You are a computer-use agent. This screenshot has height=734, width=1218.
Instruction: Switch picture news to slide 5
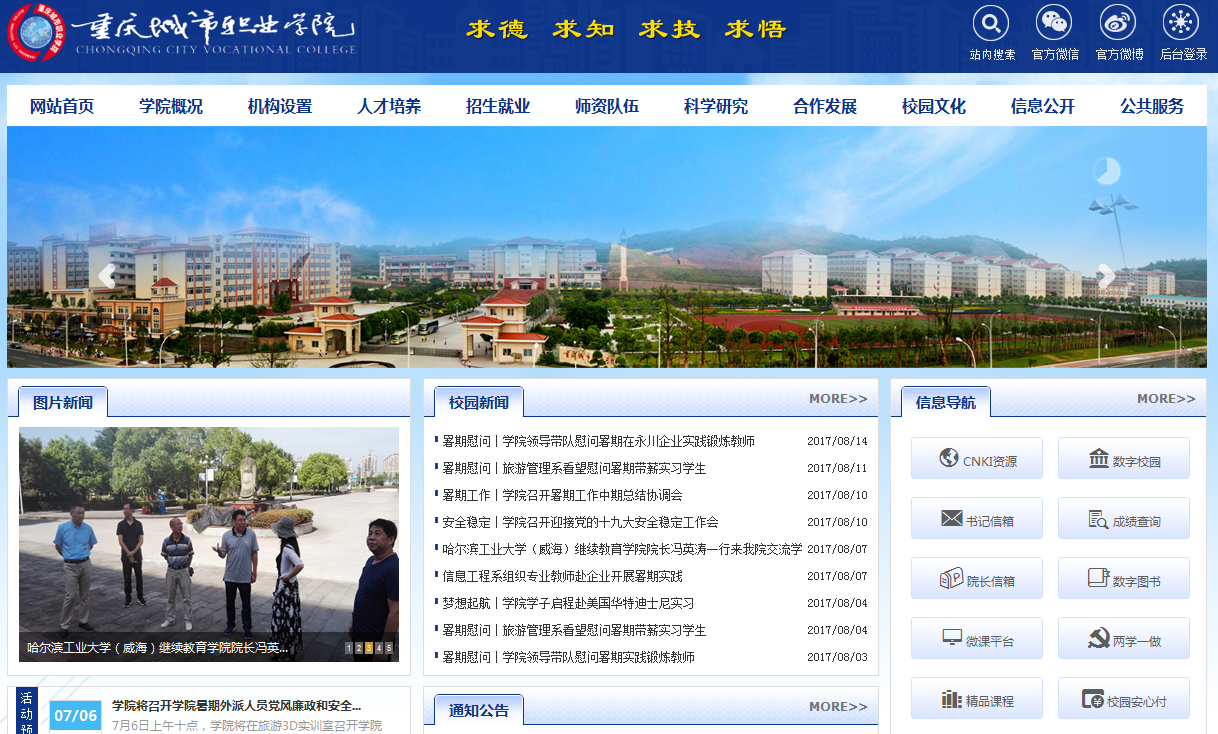coord(389,648)
